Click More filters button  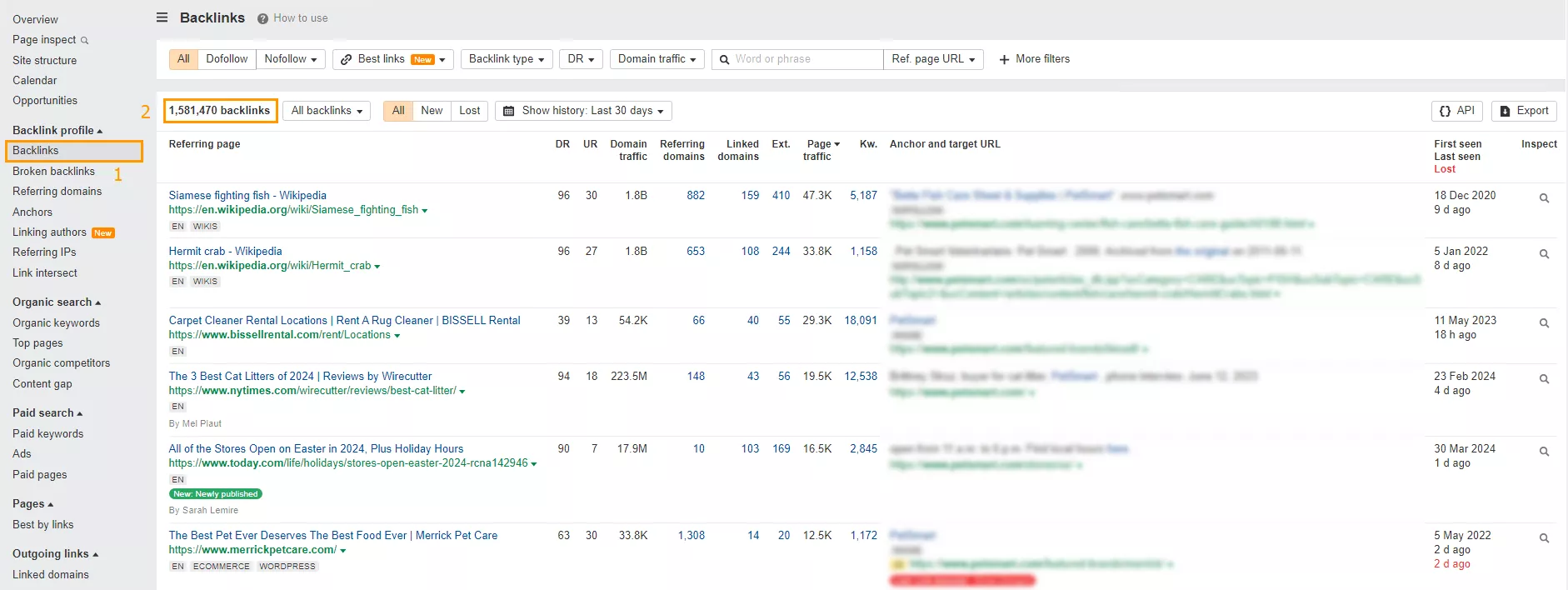tap(1034, 59)
